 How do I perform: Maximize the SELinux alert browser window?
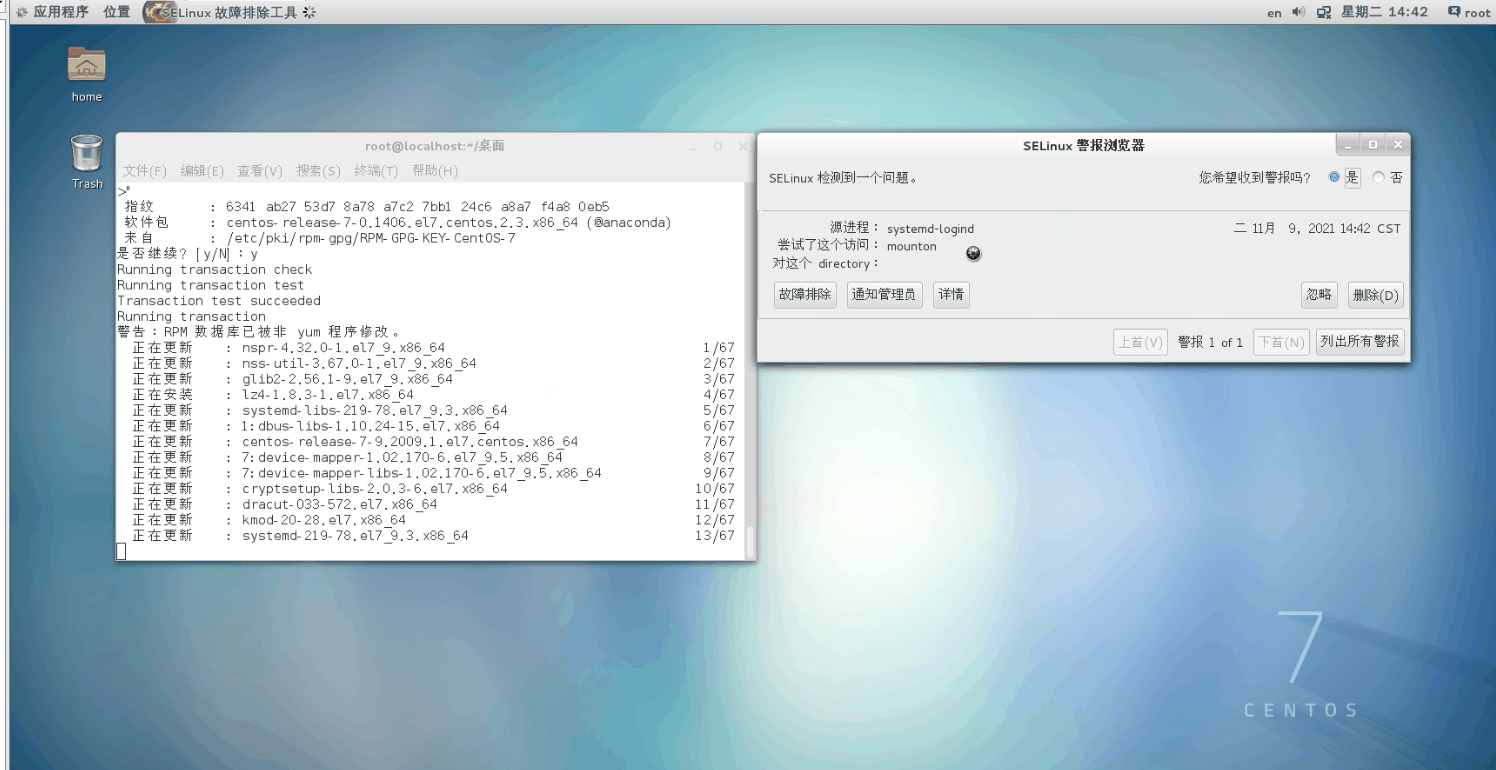pos(1372,146)
